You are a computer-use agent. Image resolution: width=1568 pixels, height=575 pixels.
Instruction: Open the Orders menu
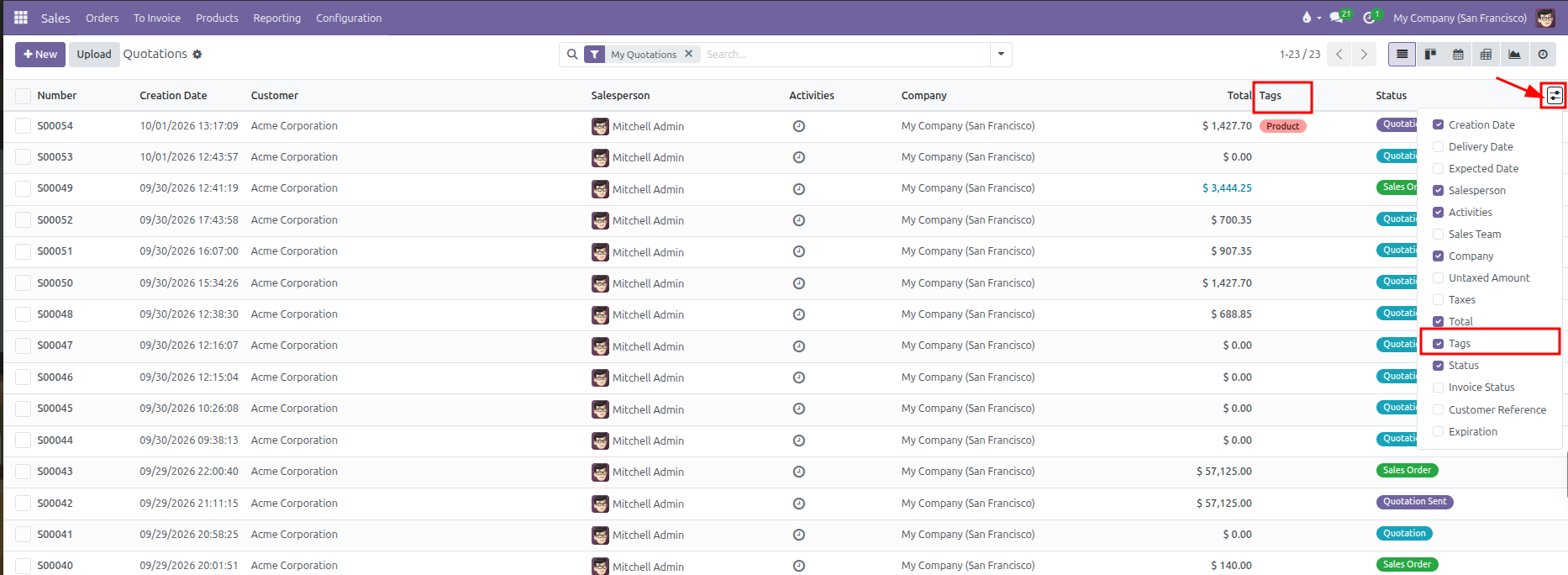pyautogui.click(x=103, y=18)
